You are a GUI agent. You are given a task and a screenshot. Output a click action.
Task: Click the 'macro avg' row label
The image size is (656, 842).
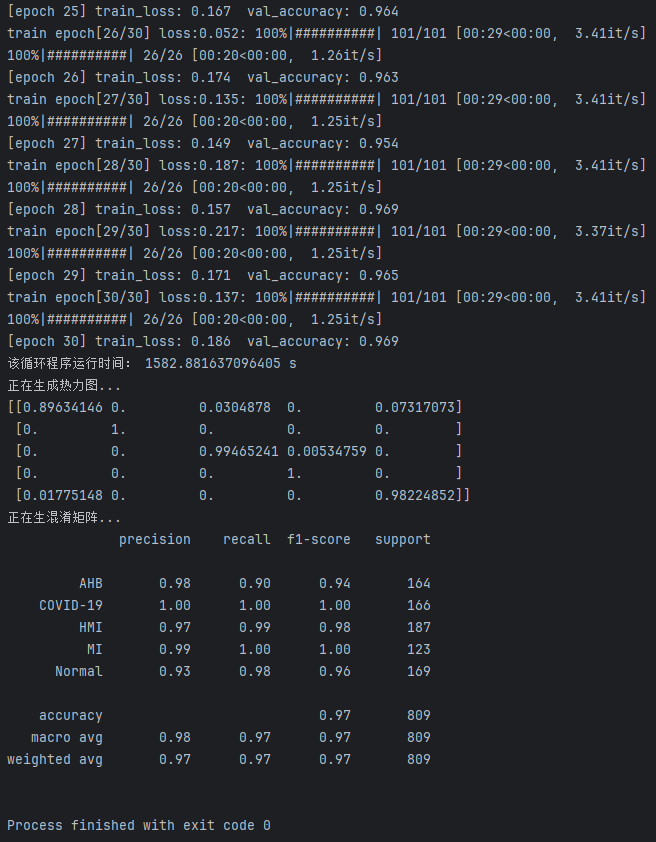click(66, 737)
